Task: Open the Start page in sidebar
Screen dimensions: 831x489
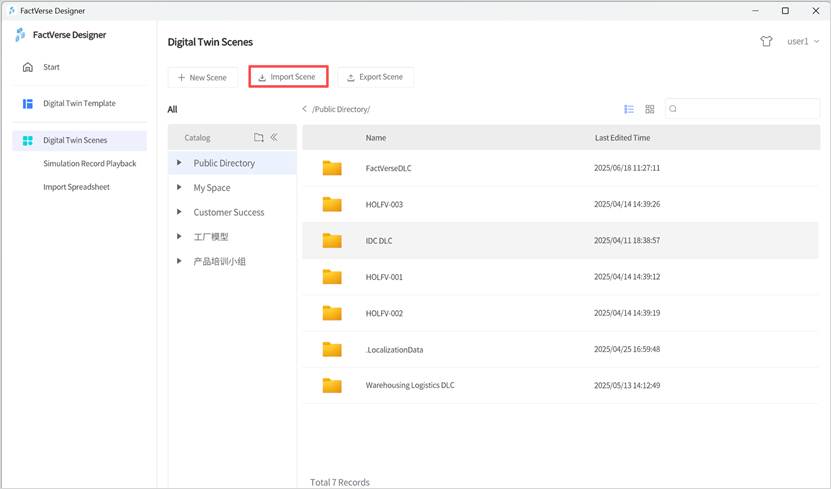Action: click(51, 67)
